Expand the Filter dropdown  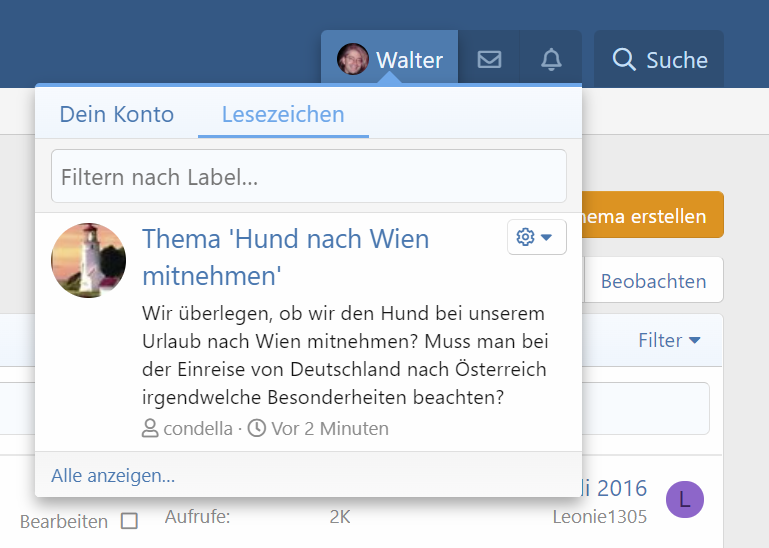[x=669, y=340]
